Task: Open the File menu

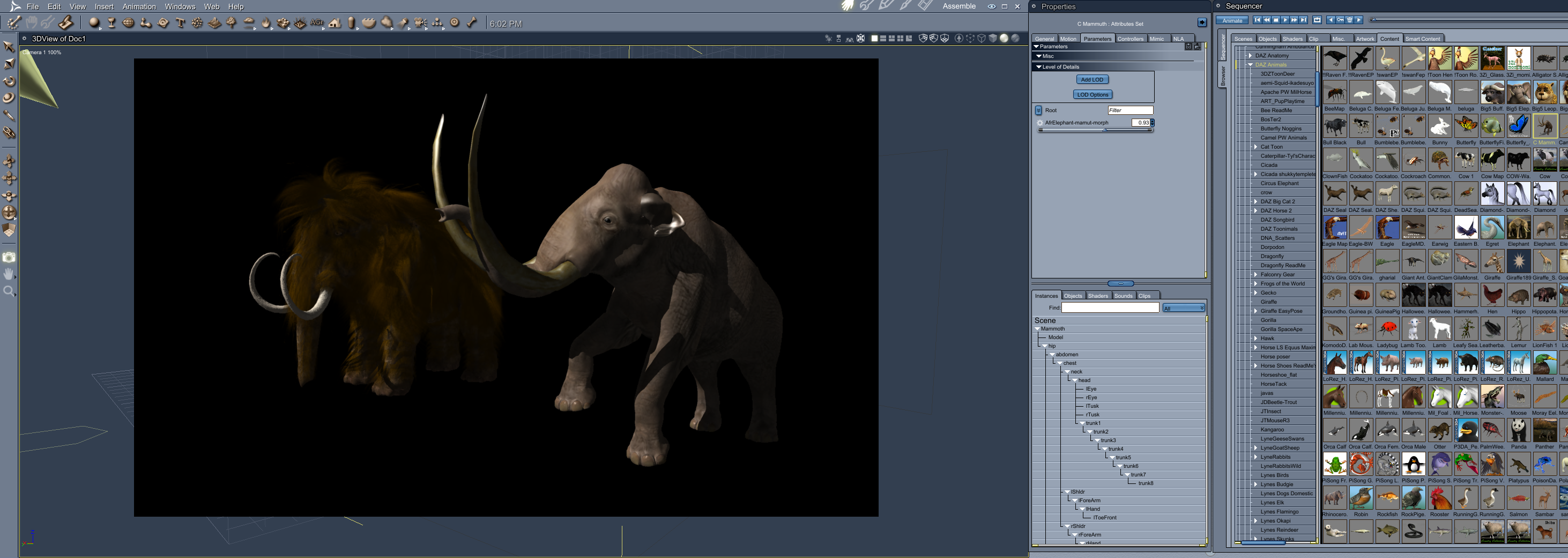Action: coord(32,6)
